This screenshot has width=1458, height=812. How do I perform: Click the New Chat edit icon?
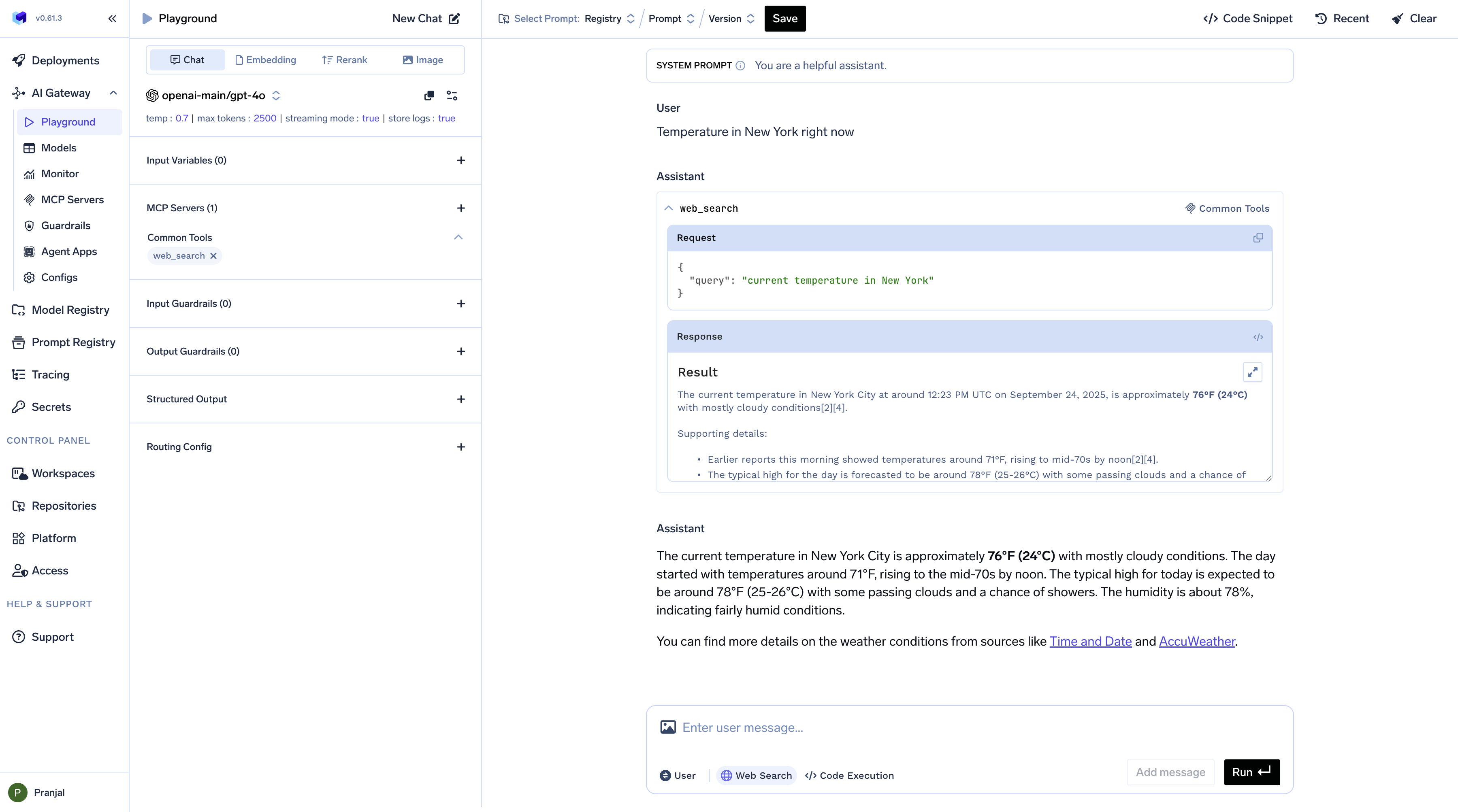point(454,19)
